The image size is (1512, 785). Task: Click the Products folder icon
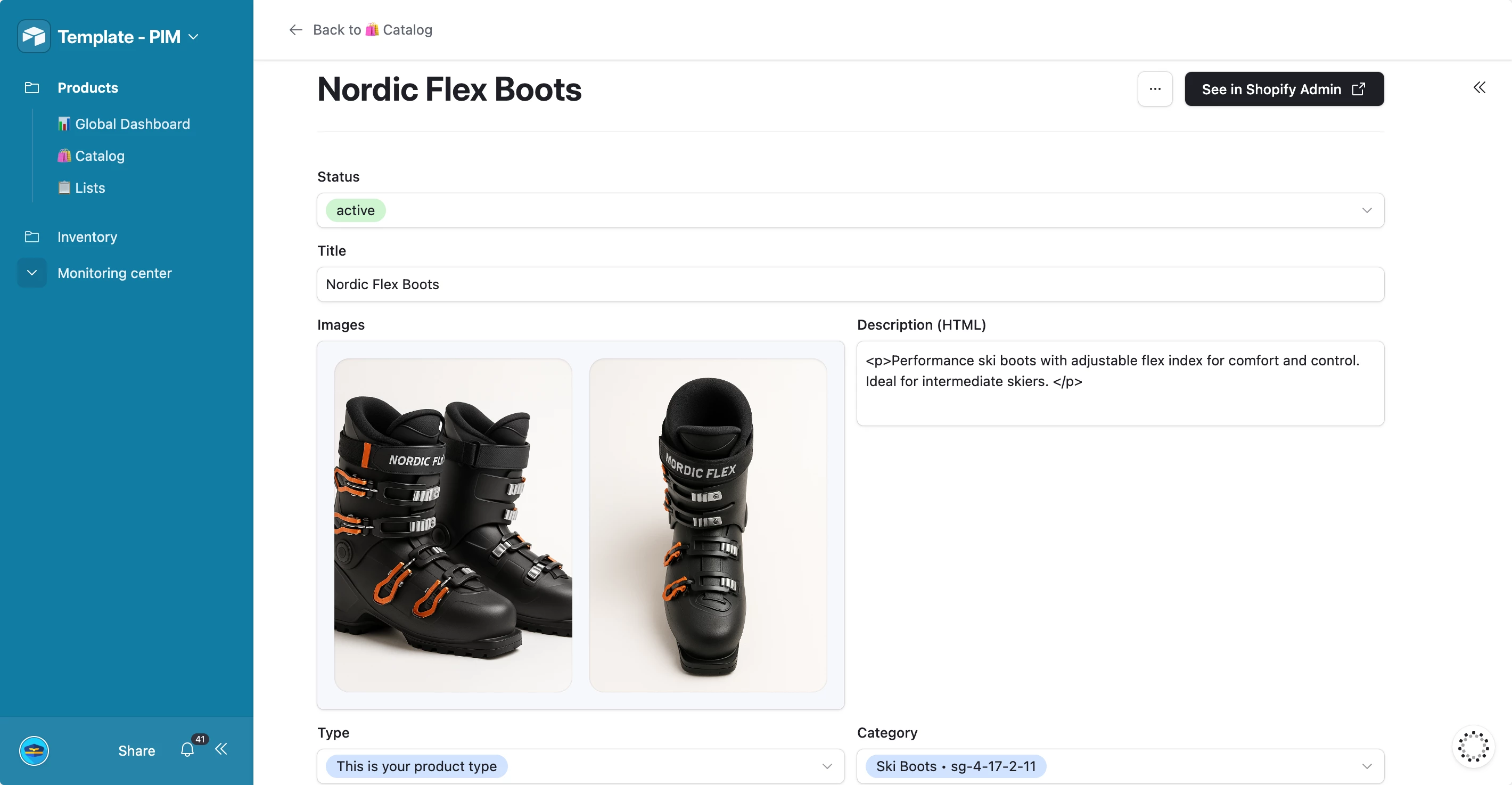(x=32, y=87)
